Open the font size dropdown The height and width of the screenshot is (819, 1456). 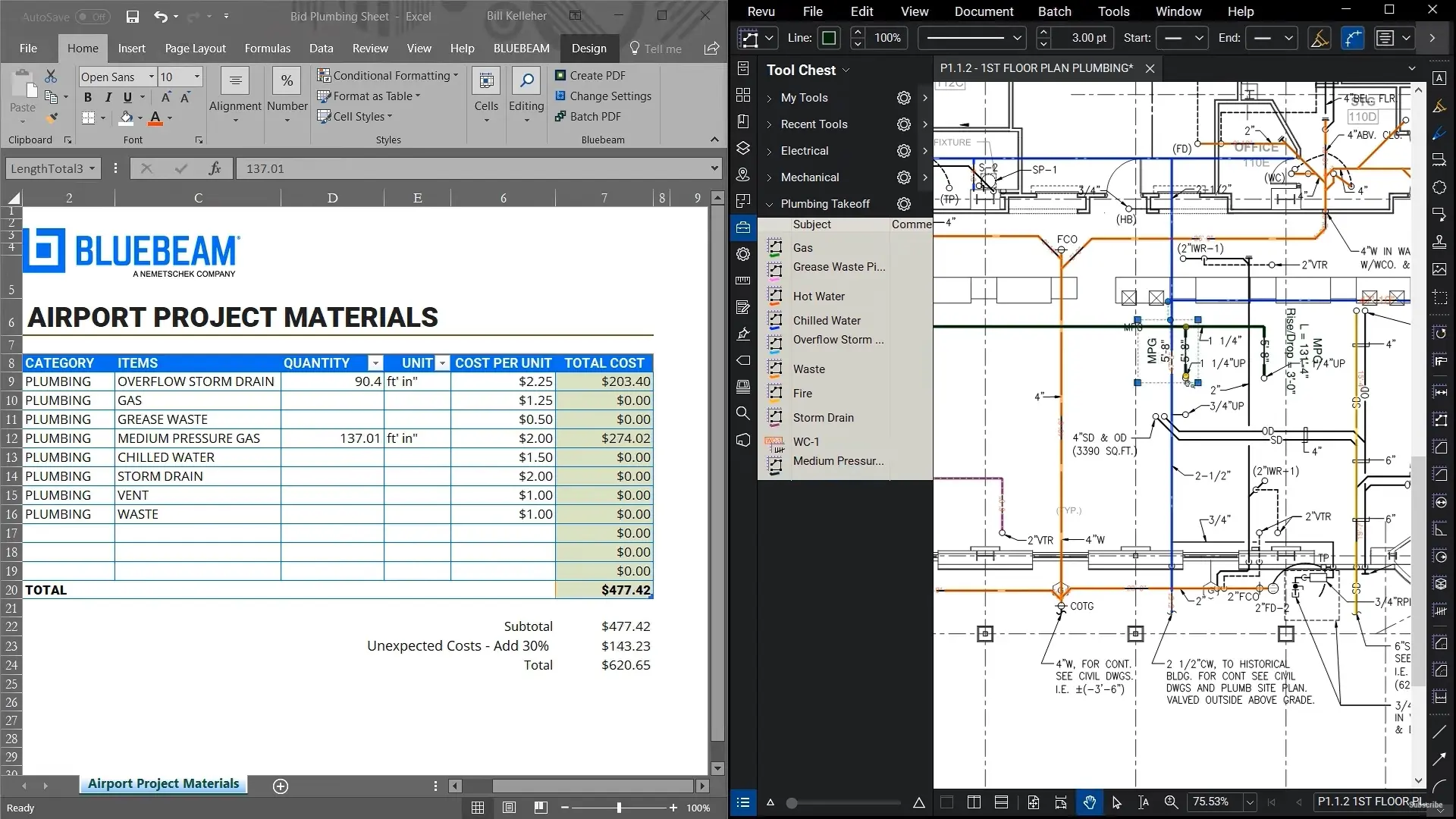click(197, 77)
